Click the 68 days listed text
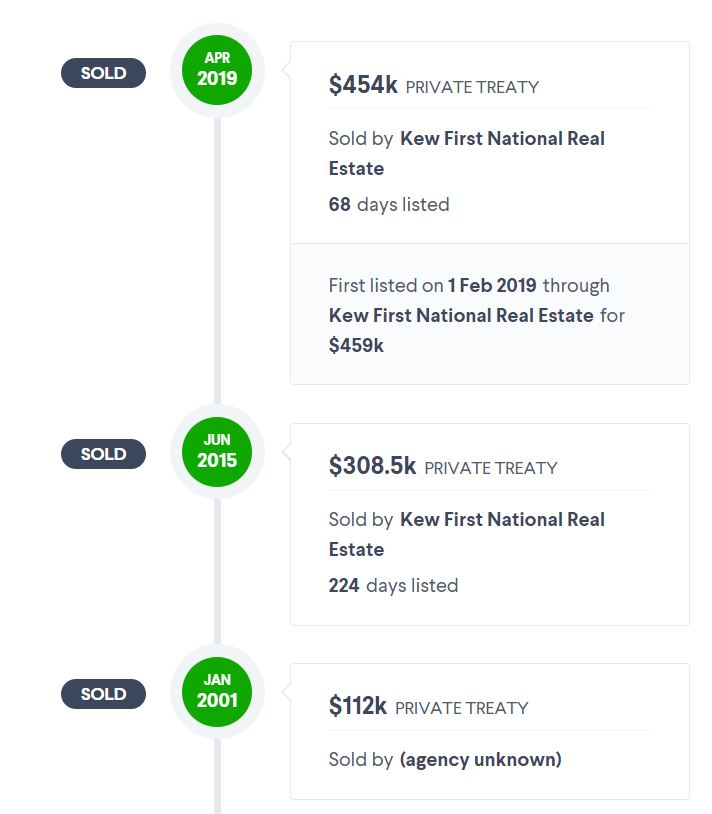This screenshot has width=712, height=814. pyautogui.click(x=389, y=205)
